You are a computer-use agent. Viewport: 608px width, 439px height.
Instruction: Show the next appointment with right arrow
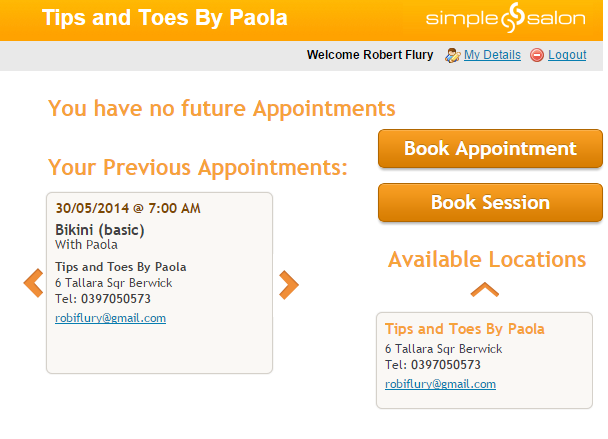coord(288,284)
